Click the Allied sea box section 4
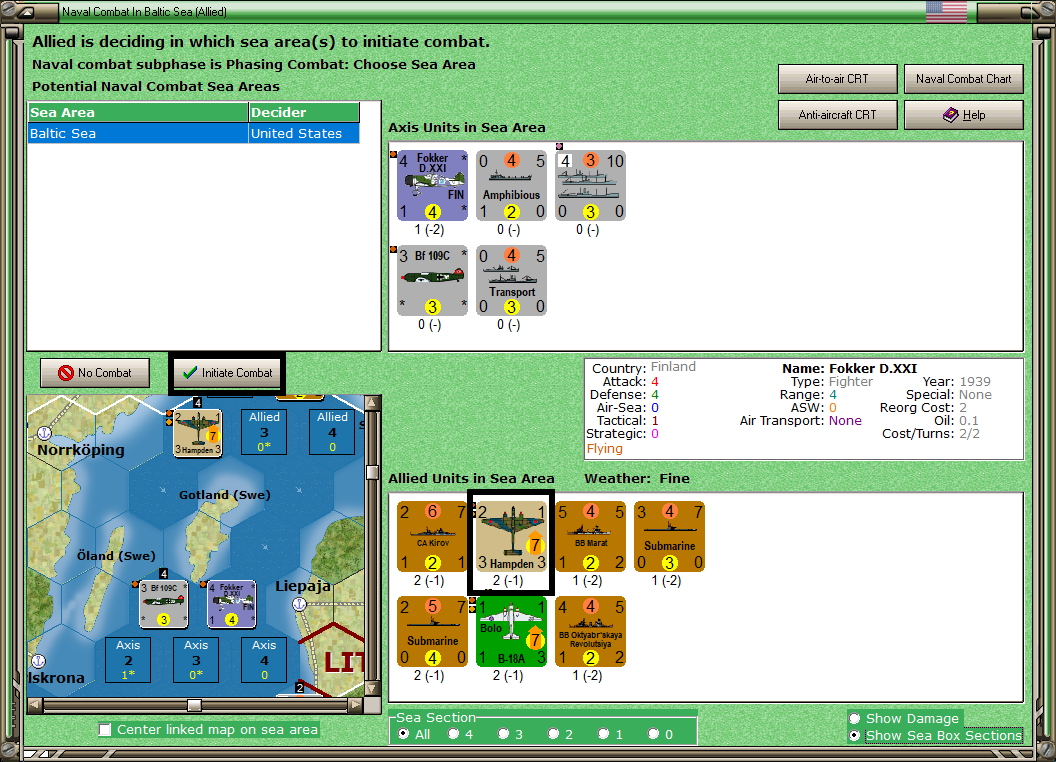1056x762 pixels. [332, 432]
